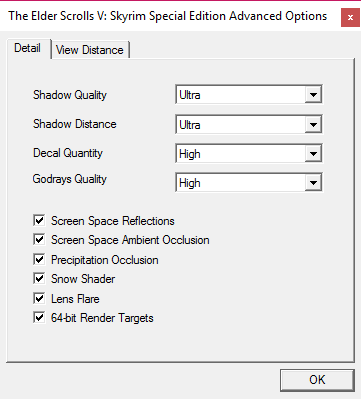Confirm settings with the OK button
This screenshot has width=361, height=399.
317,380
